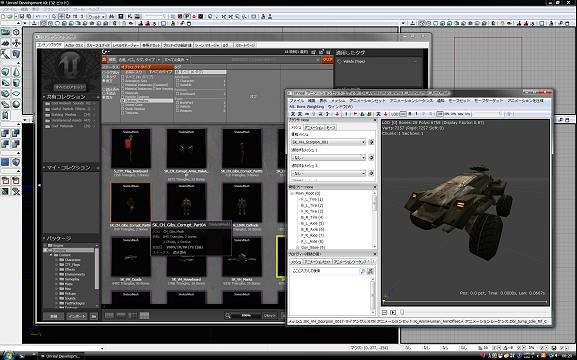
Task: Check the Material Instances (Constant) checkbox
Action: point(123,85)
